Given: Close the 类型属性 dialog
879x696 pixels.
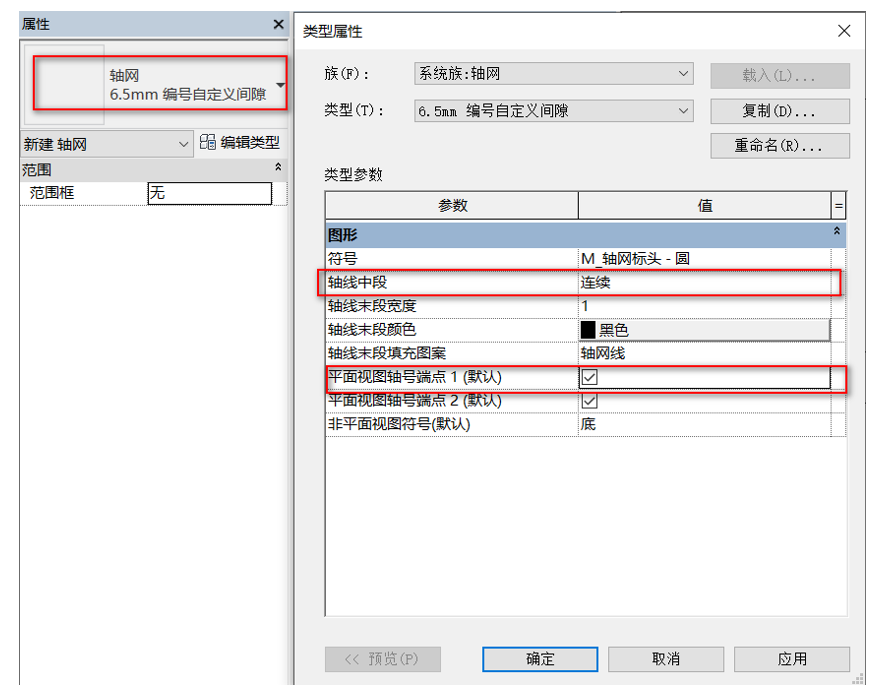Looking at the screenshot, I should pos(844,31).
